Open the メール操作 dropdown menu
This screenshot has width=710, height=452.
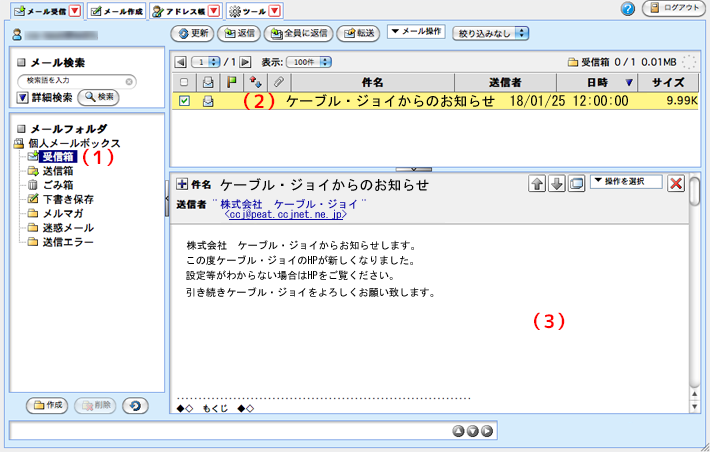pyautogui.click(x=416, y=32)
